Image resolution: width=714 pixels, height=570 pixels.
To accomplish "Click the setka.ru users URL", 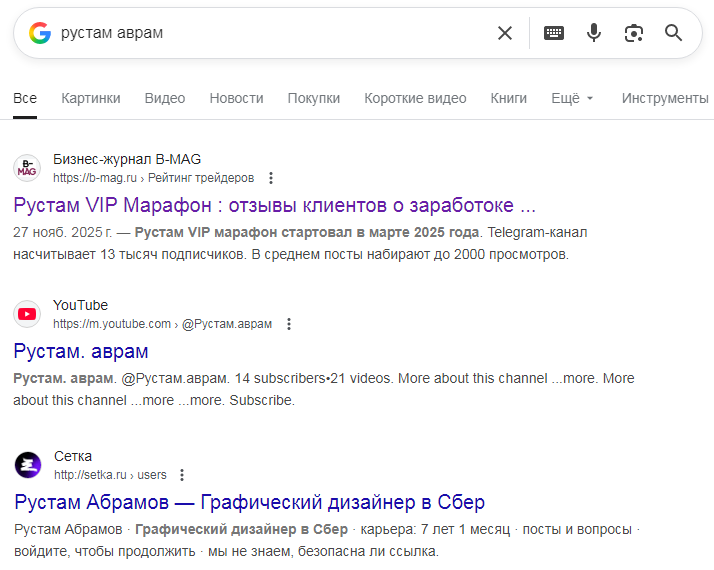I will (x=110, y=475).
